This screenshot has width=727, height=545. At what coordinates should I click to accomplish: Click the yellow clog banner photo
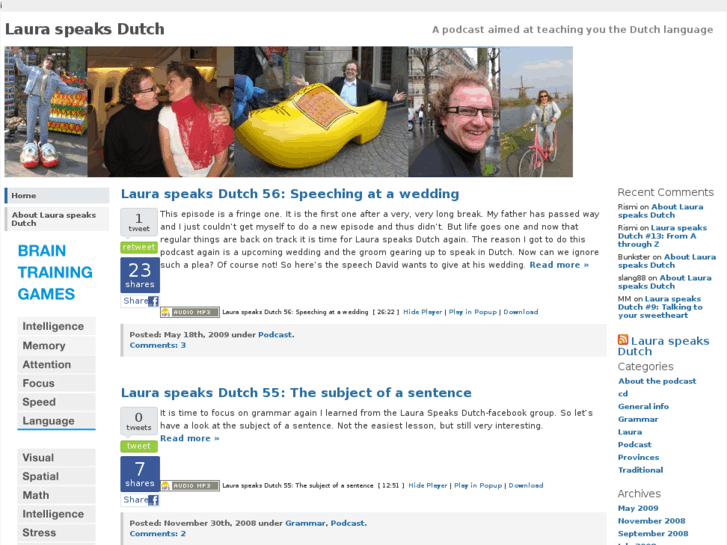(x=321, y=111)
